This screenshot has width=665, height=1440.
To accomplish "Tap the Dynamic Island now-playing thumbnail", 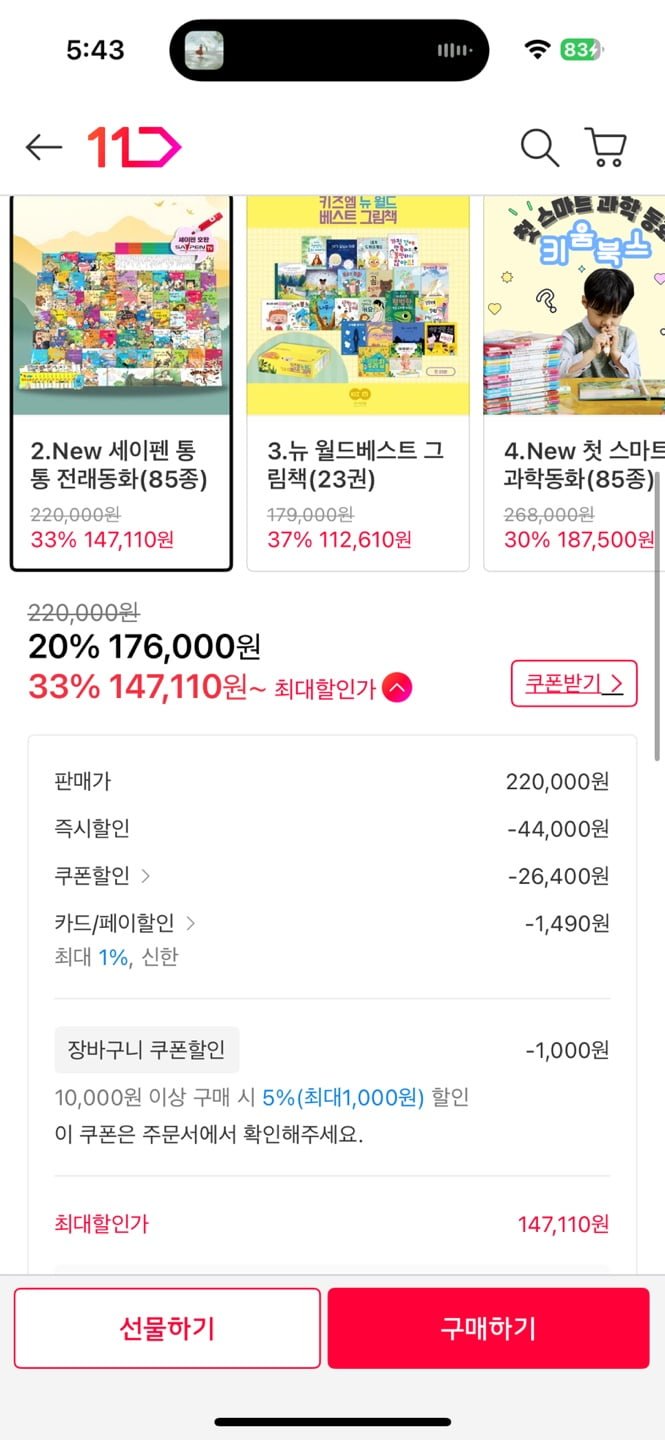I will [x=204, y=50].
